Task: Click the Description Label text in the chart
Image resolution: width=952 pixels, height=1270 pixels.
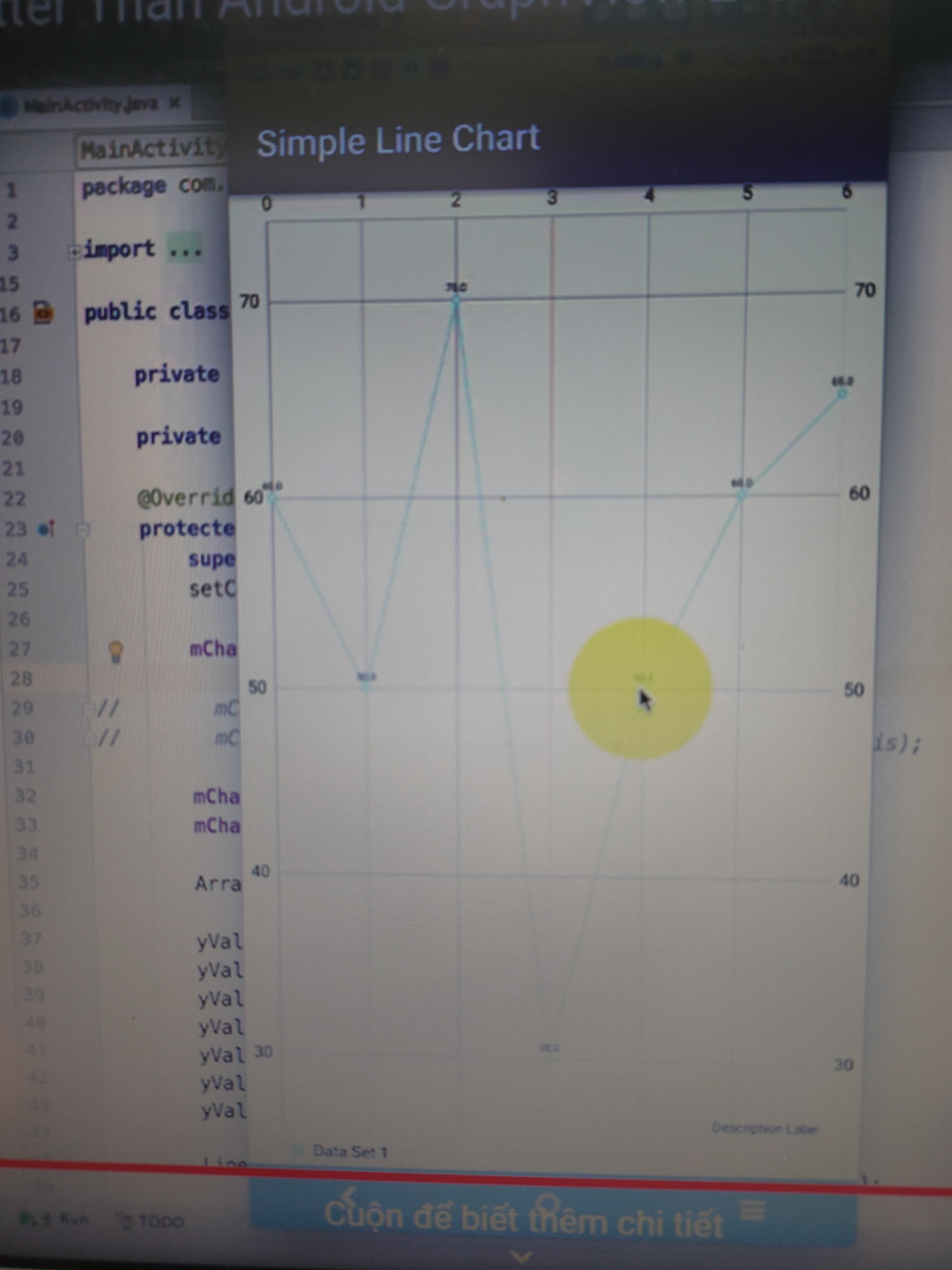Action: (x=764, y=1128)
